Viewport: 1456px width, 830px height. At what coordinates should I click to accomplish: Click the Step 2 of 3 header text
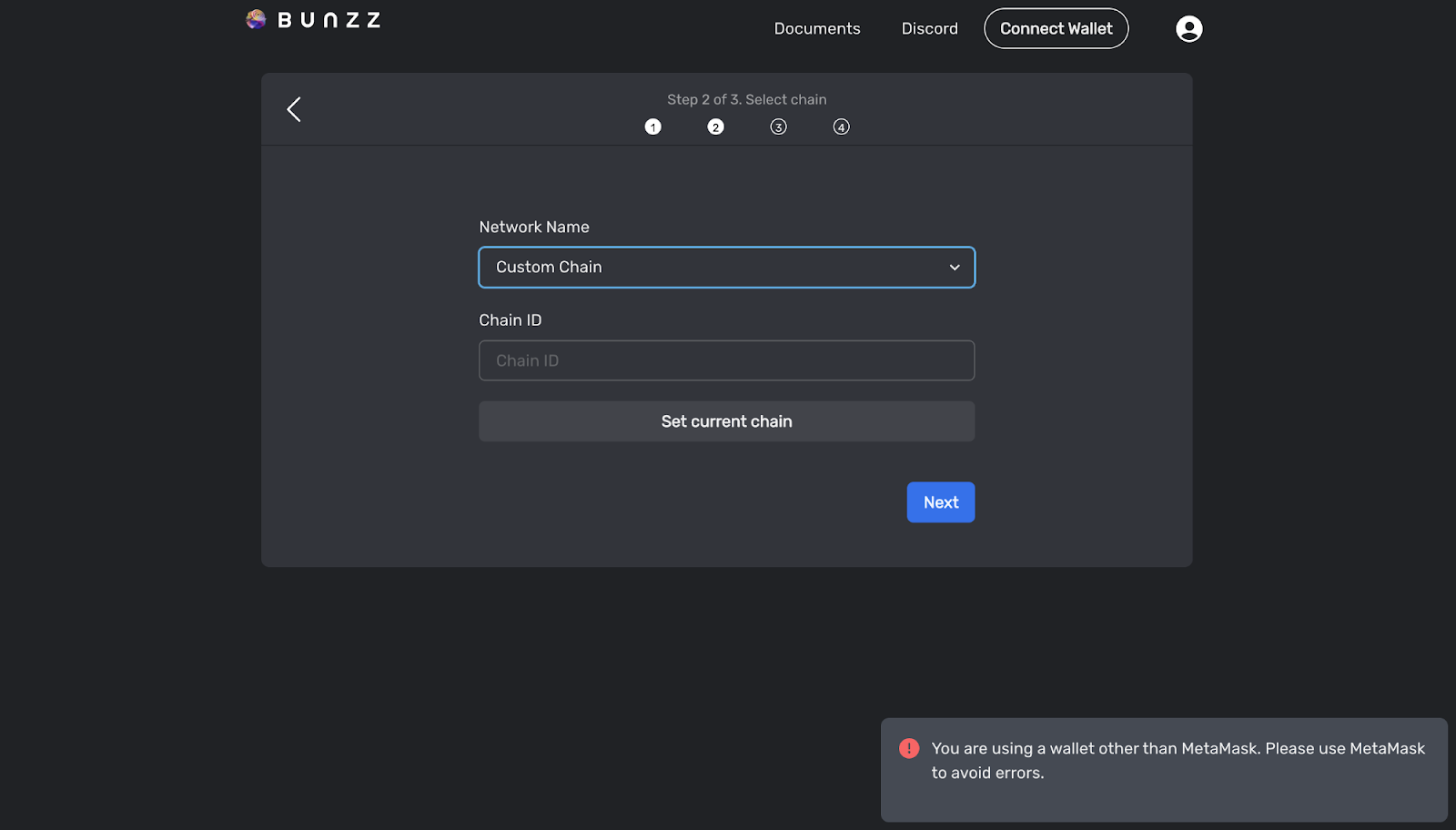[746, 99]
